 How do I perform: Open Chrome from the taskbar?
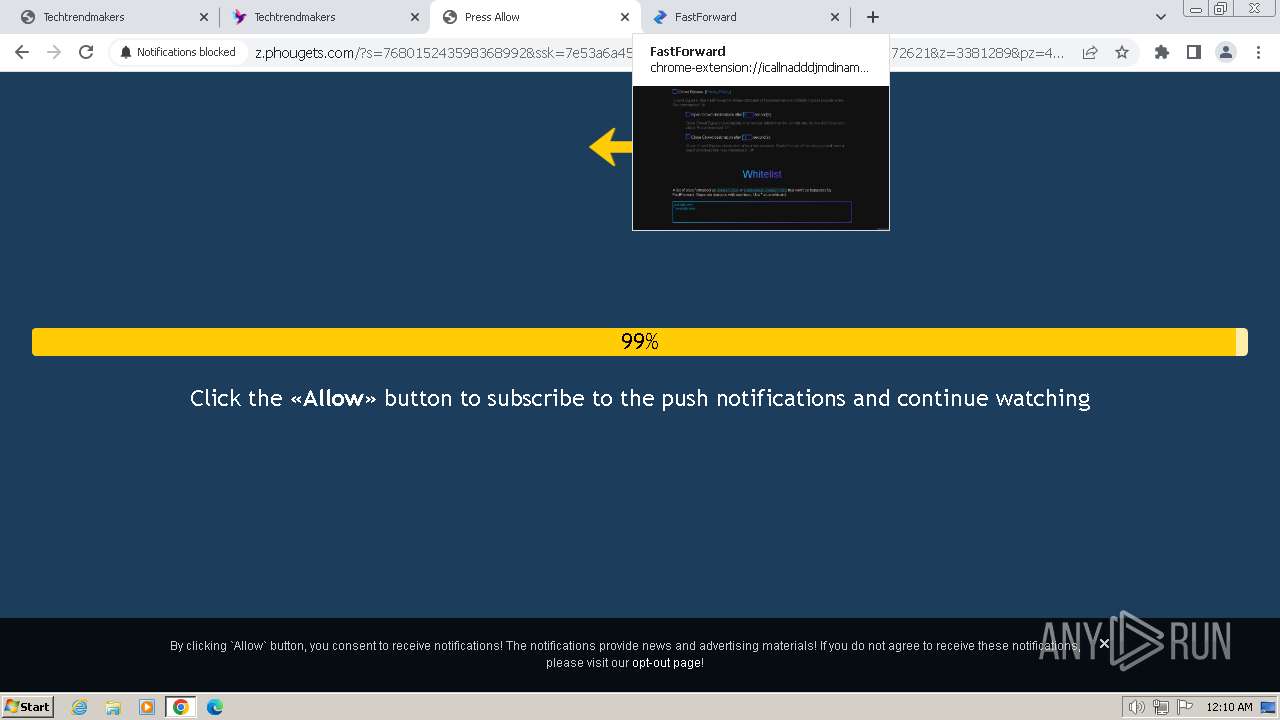pyautogui.click(x=181, y=707)
